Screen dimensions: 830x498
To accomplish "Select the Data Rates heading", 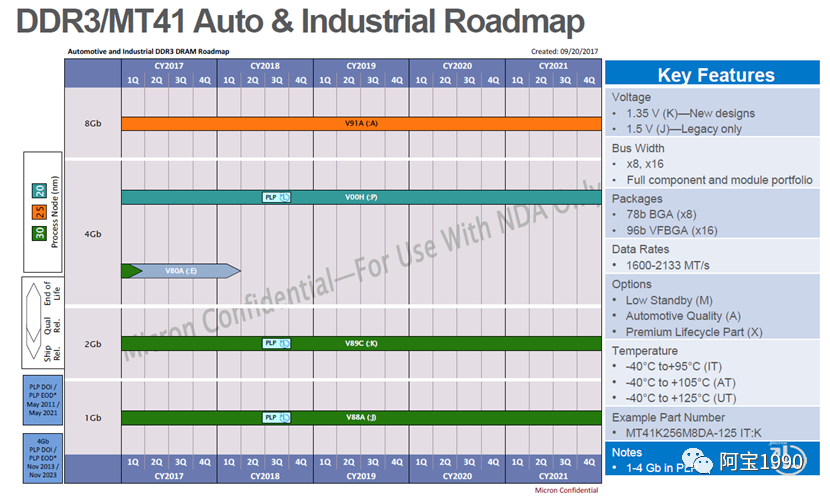I will (640, 249).
